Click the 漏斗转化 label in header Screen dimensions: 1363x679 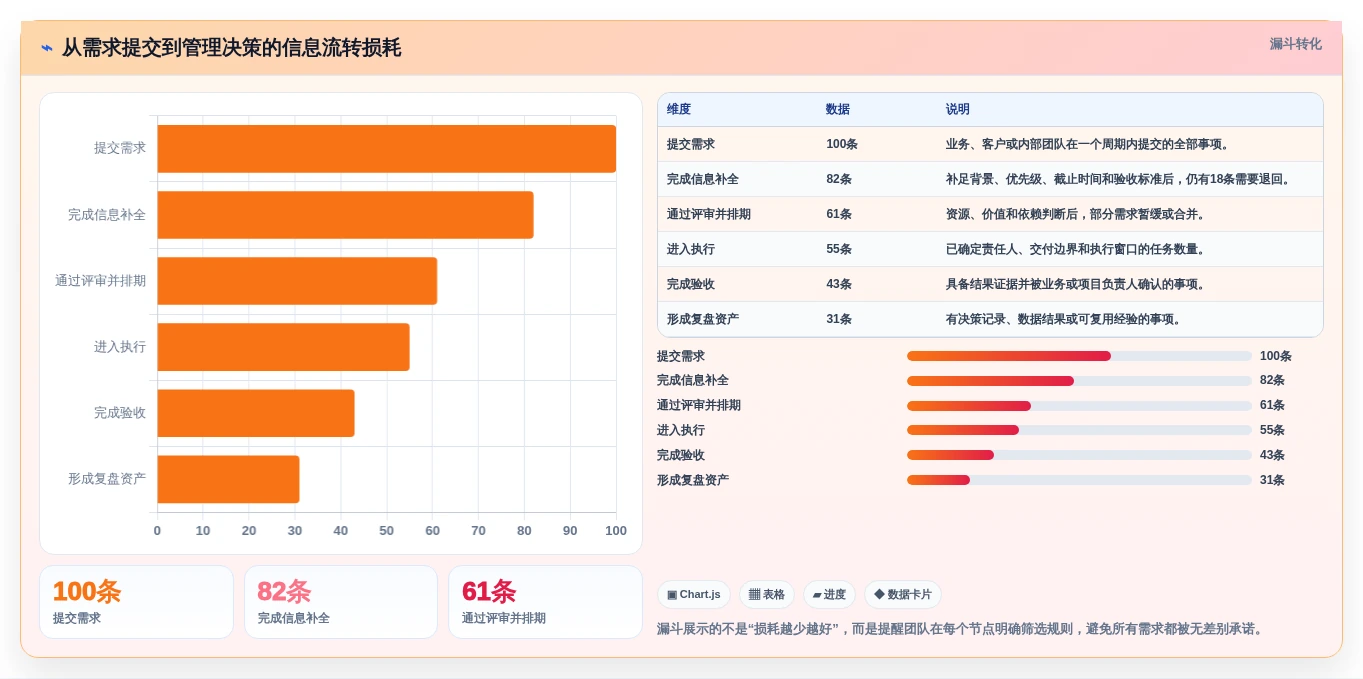click(1295, 44)
